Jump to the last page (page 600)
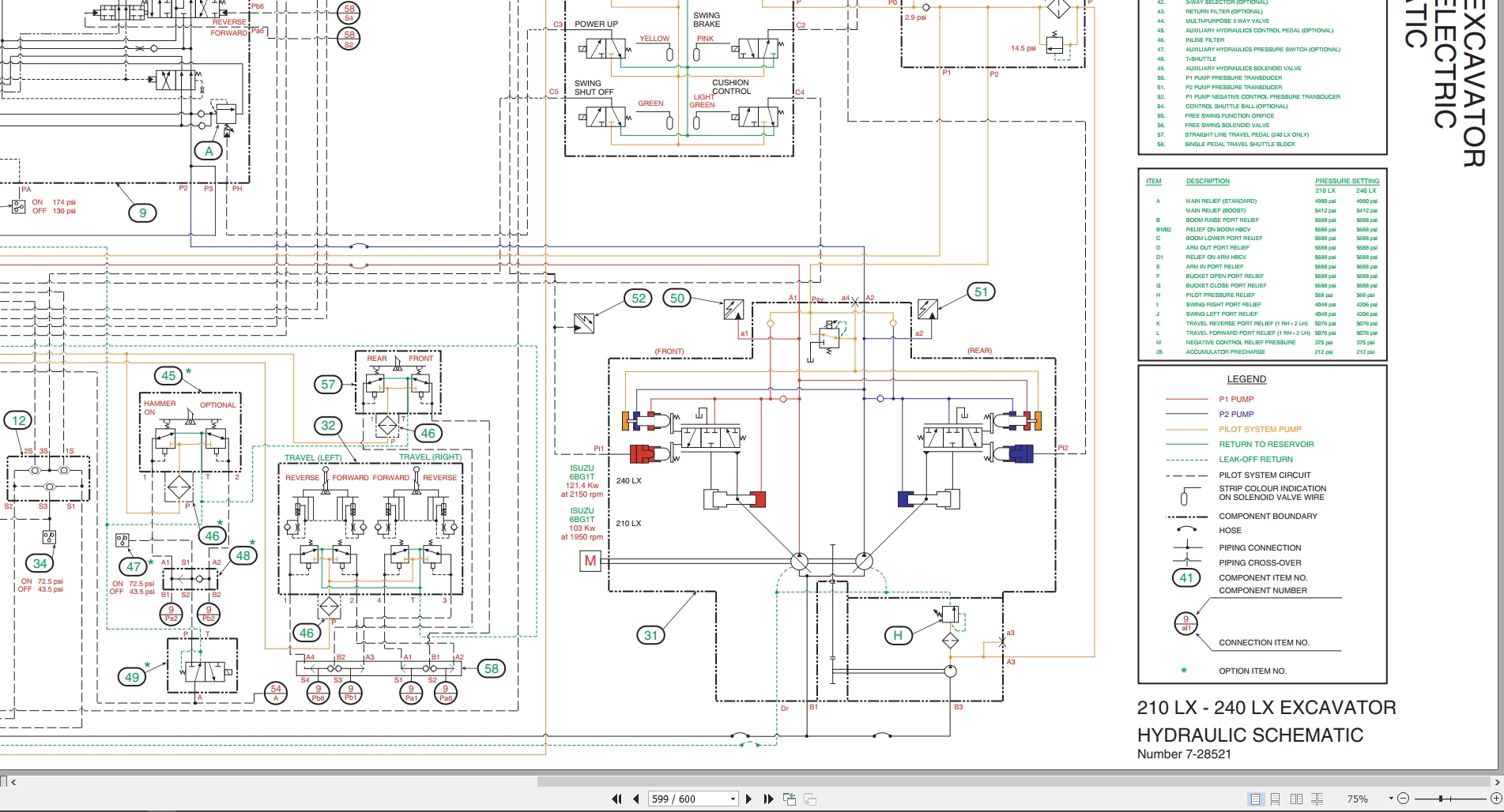This screenshot has height=812, width=1504. point(768,799)
